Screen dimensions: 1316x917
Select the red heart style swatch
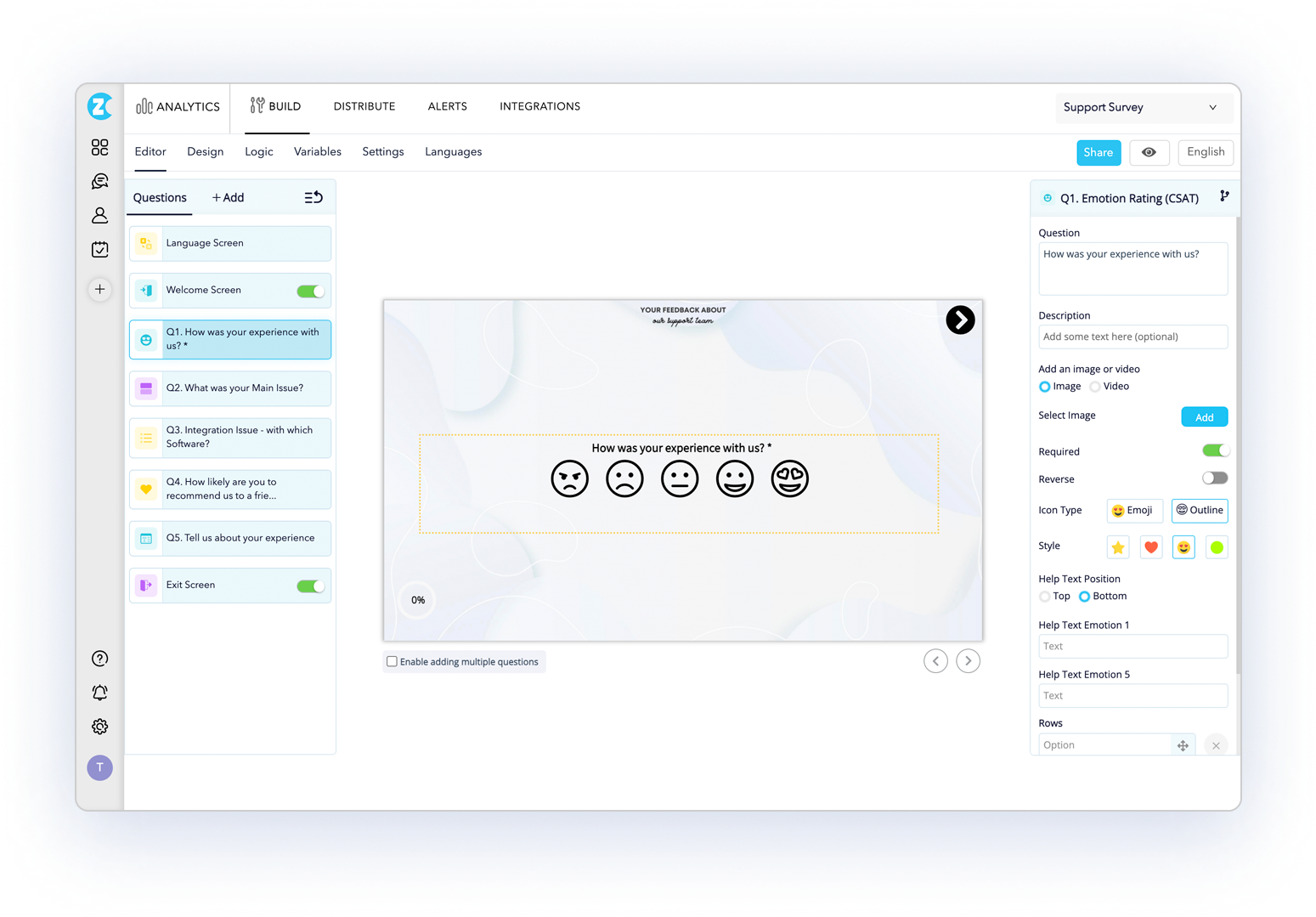[x=1150, y=546]
